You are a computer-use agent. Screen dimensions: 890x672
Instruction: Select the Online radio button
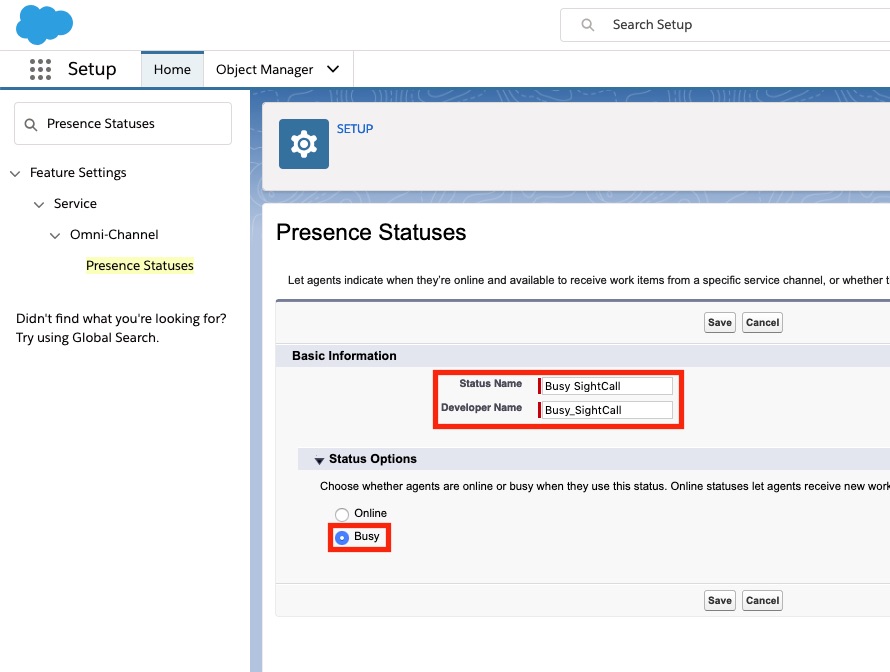(x=342, y=514)
